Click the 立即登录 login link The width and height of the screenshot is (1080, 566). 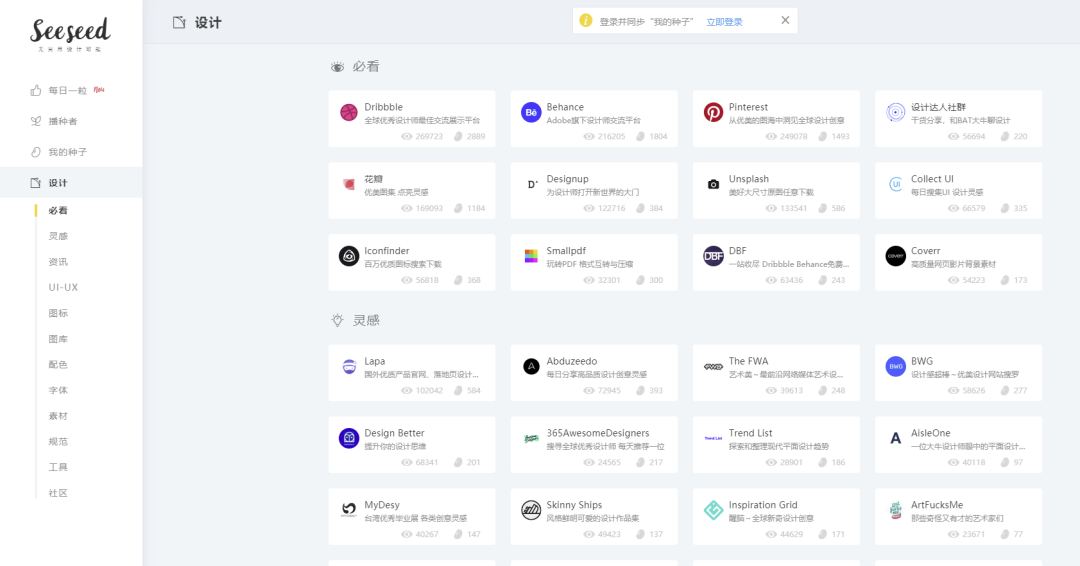(724, 22)
